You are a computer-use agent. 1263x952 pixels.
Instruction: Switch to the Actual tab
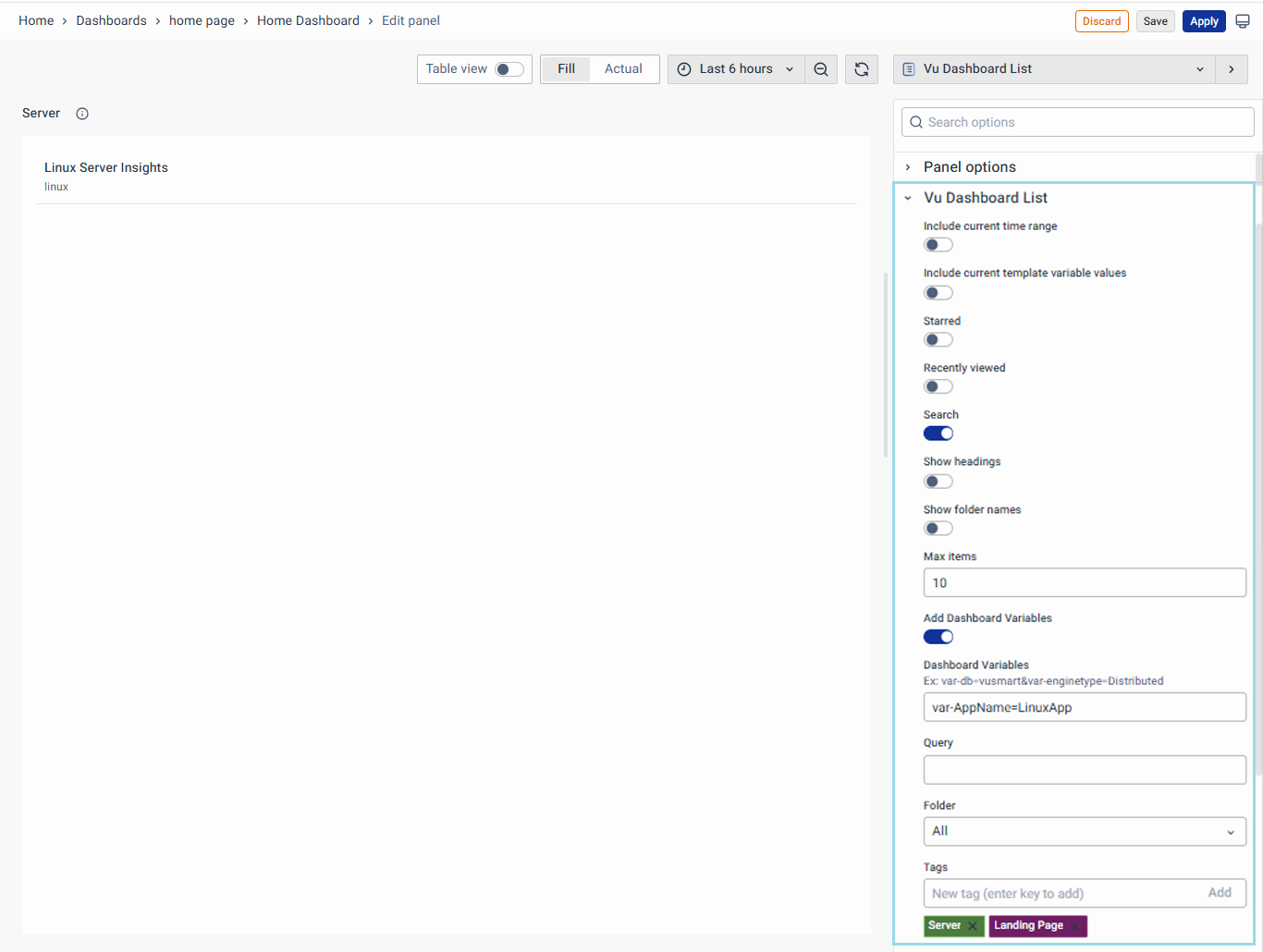pyautogui.click(x=623, y=68)
